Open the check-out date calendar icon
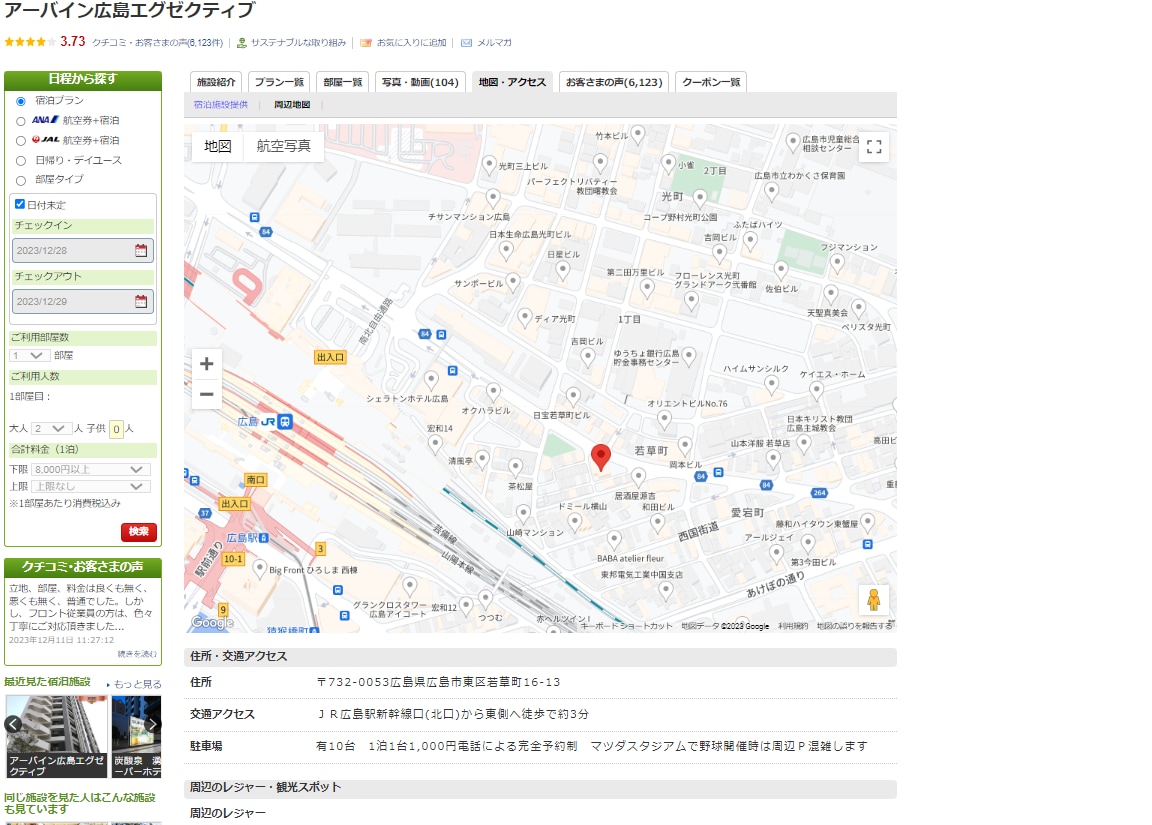The width and height of the screenshot is (1152, 825). coord(141,301)
